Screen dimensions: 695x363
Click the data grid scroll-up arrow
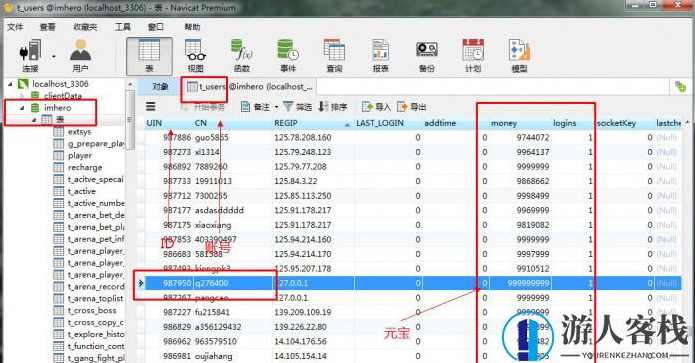coord(687,122)
